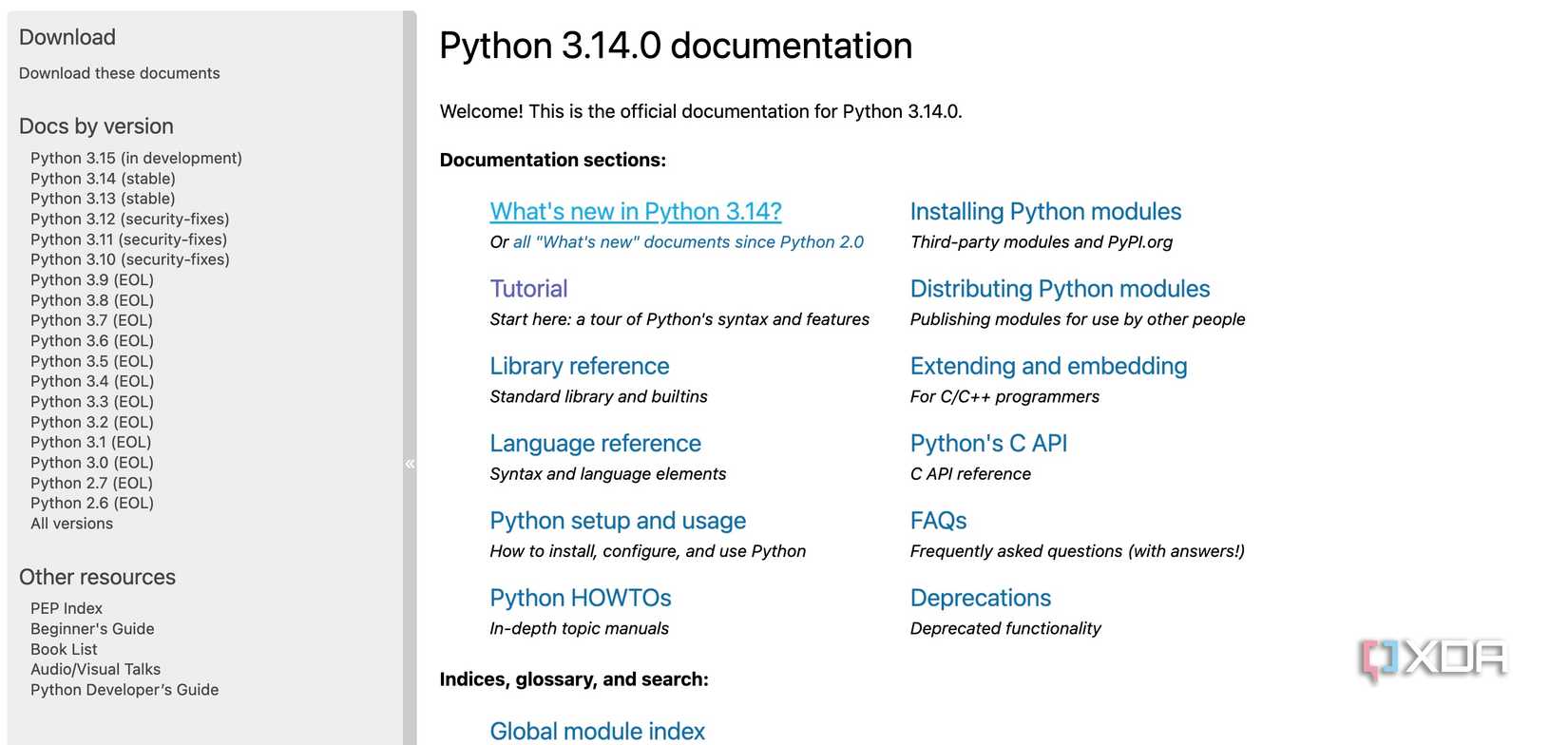Go to Python 3.7 (EOL) docs
1568x745 pixels.
coord(91,320)
